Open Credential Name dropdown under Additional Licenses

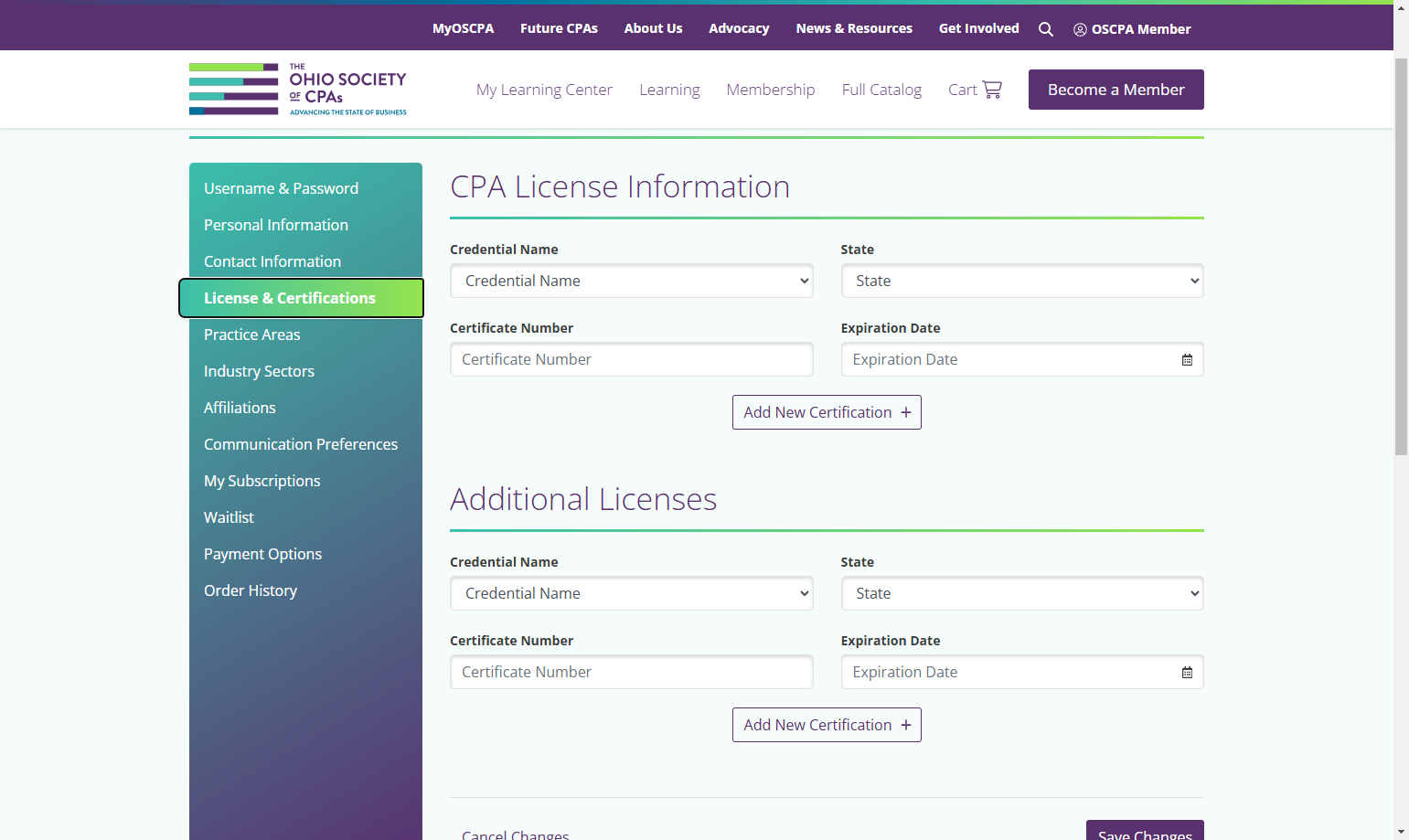(x=632, y=593)
